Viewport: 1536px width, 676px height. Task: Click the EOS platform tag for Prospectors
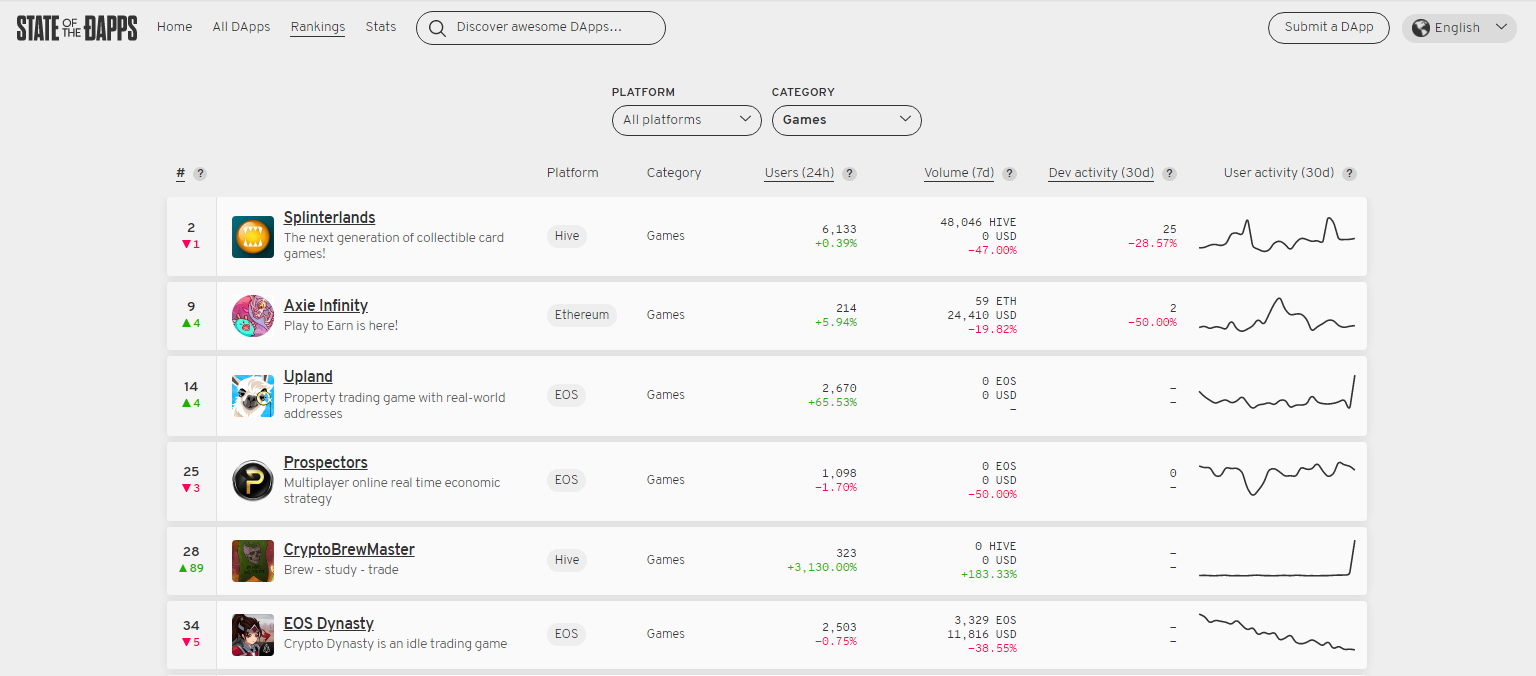pyautogui.click(x=567, y=480)
